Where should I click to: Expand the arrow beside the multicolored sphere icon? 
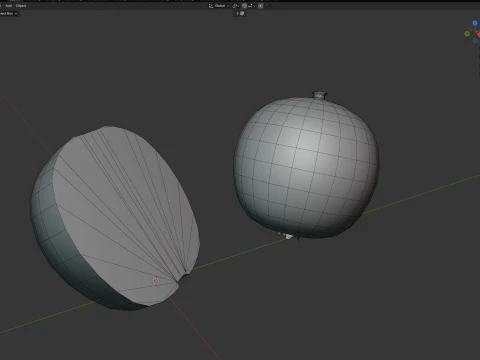coord(238,14)
